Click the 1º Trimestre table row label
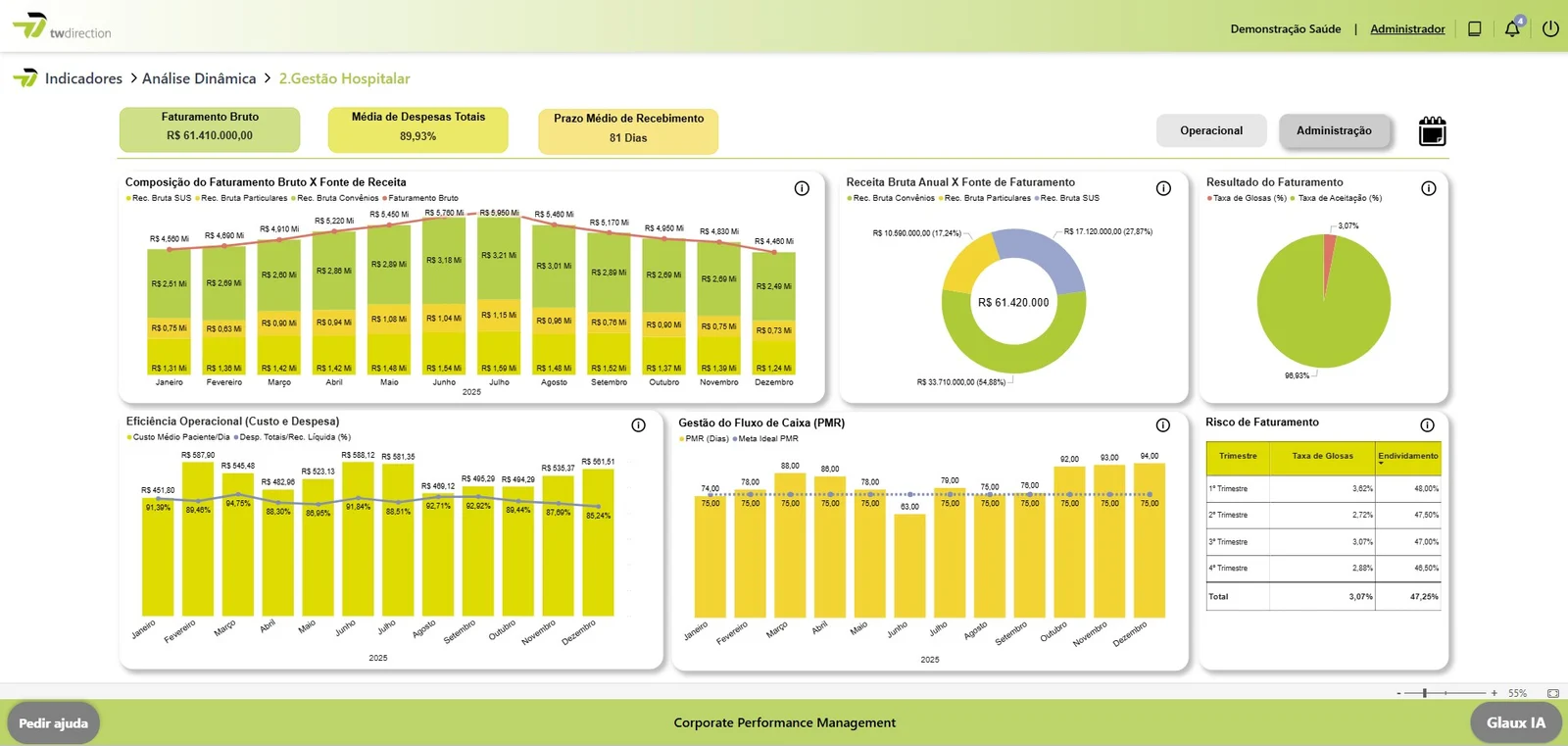The width and height of the screenshot is (1568, 746). click(1228, 488)
